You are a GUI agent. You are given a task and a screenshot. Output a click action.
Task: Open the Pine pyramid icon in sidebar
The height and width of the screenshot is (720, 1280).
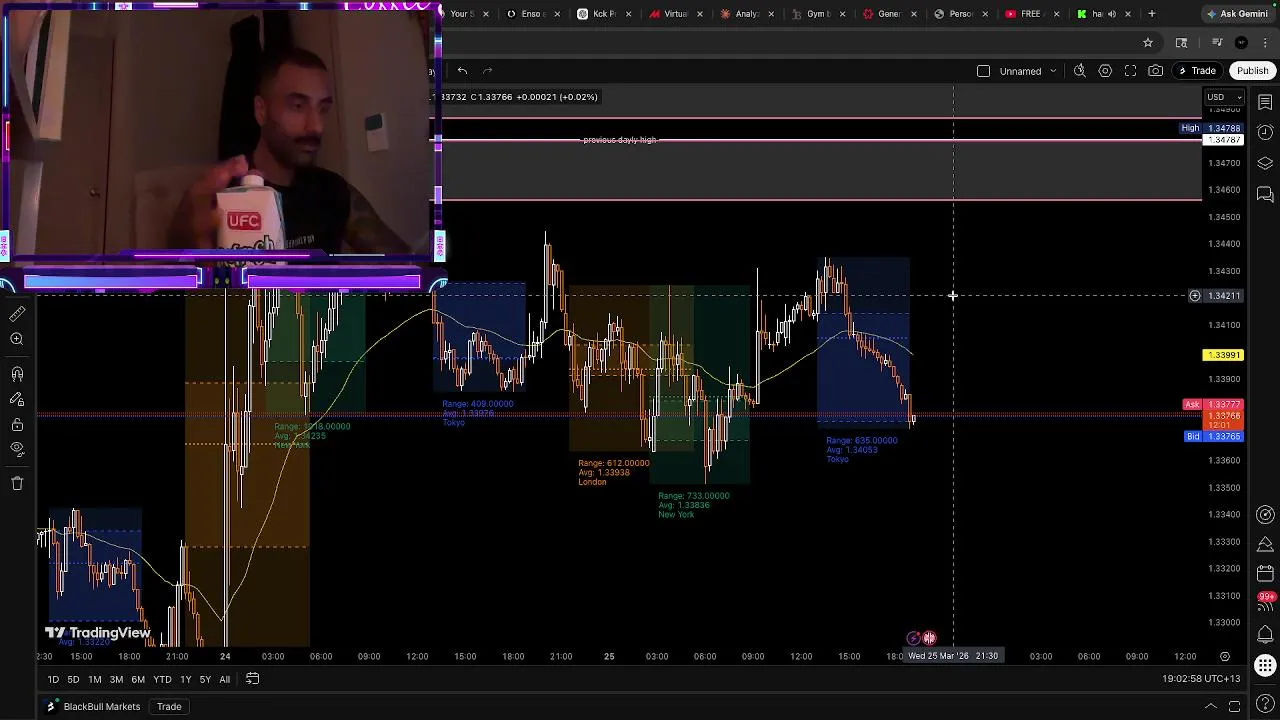[x=1265, y=545]
